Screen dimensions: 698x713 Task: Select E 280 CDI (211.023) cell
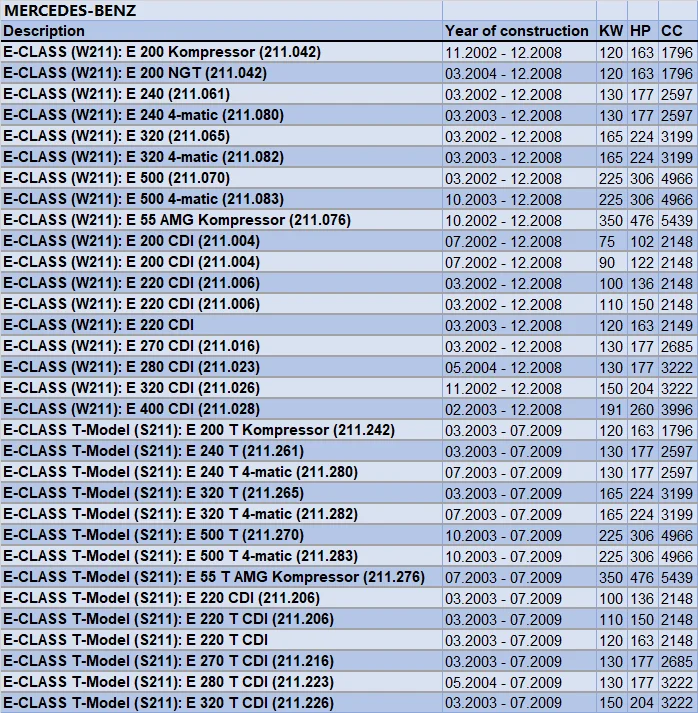tap(221, 367)
